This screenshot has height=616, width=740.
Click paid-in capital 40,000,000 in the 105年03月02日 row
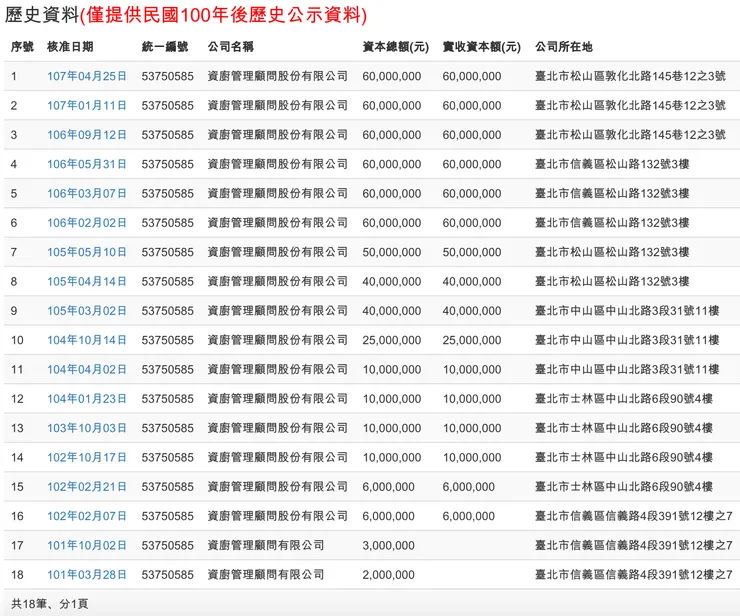tap(472, 311)
